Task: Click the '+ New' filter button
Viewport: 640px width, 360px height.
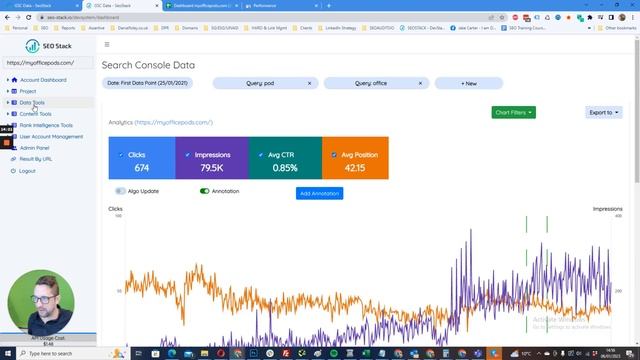Action: 469,83
